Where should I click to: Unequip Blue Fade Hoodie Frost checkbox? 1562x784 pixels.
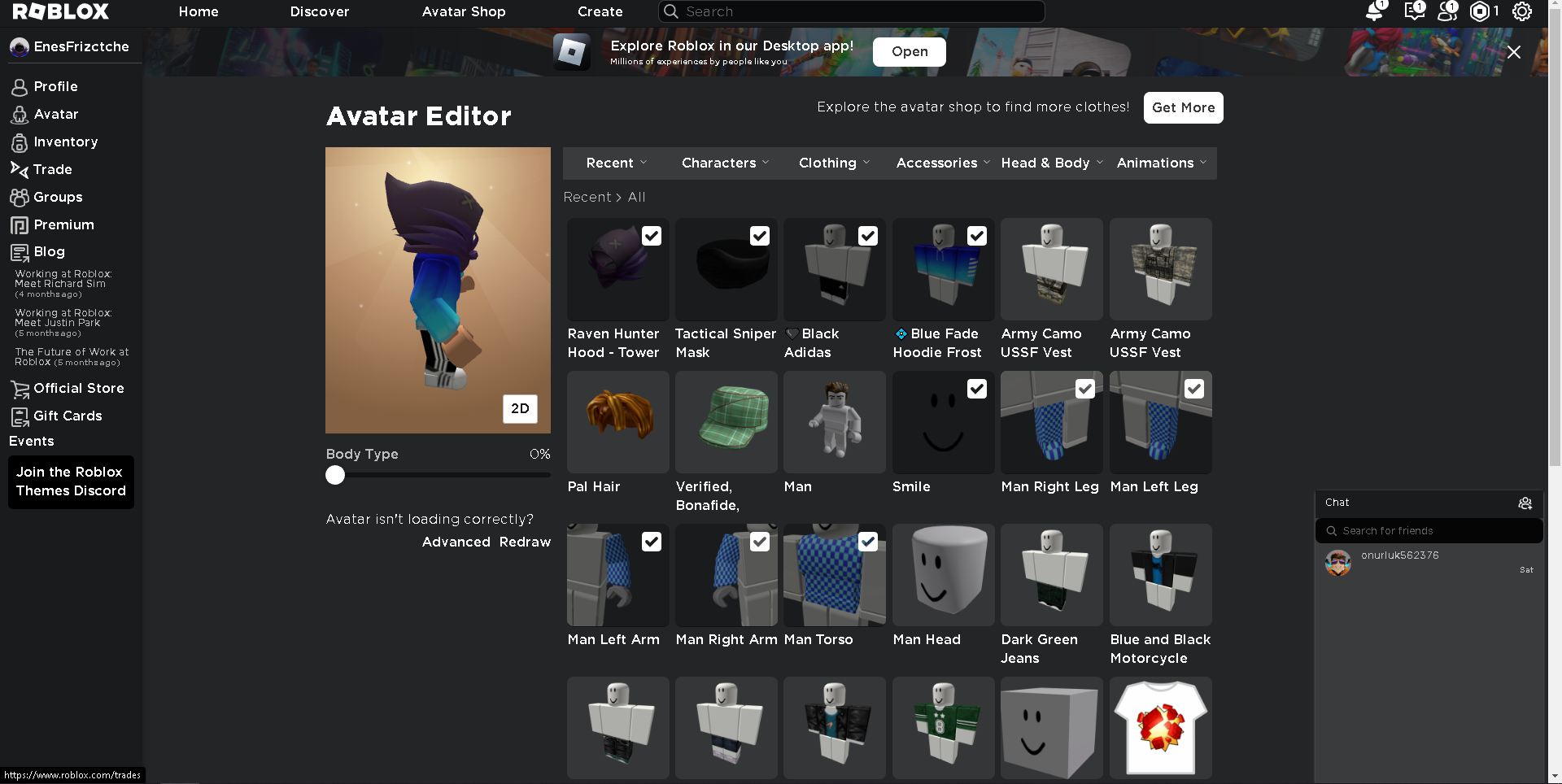[977, 236]
